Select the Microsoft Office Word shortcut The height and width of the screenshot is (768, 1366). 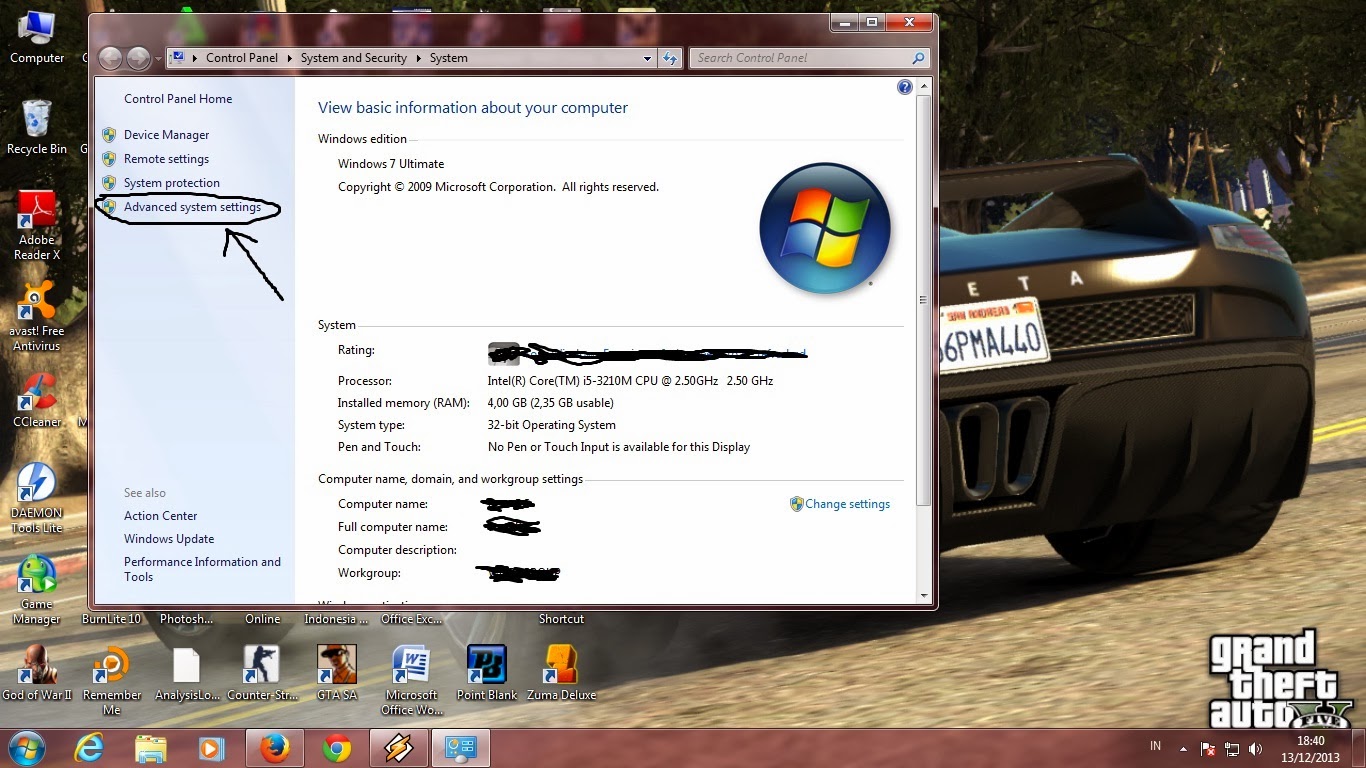click(412, 680)
